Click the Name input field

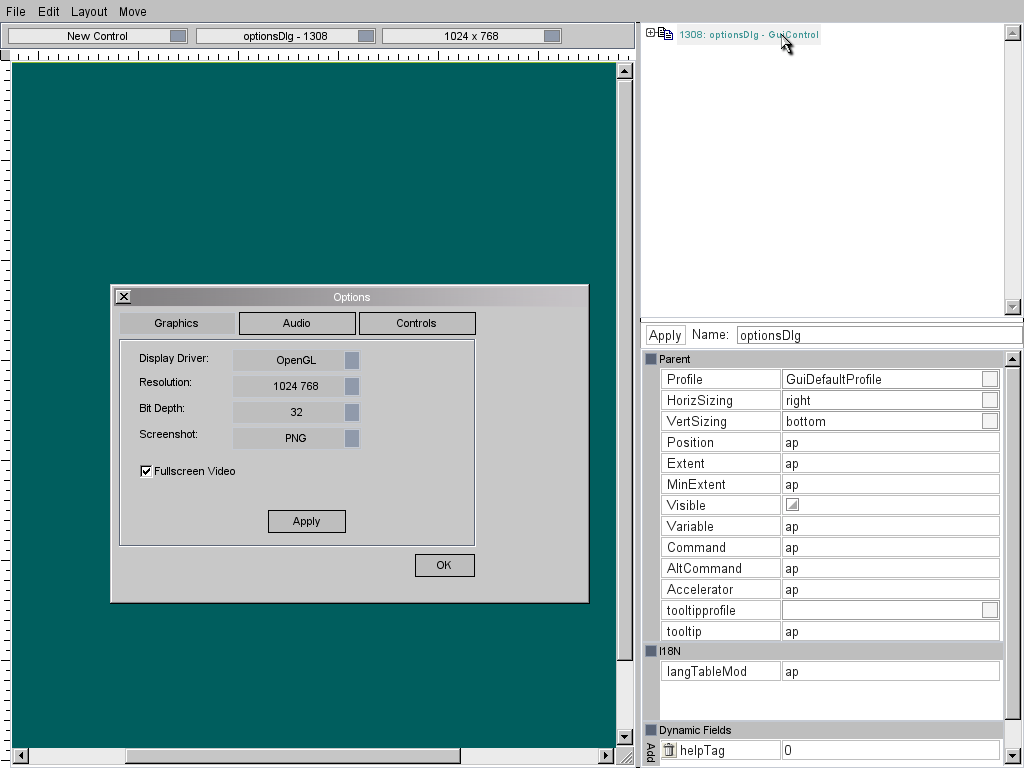point(878,336)
